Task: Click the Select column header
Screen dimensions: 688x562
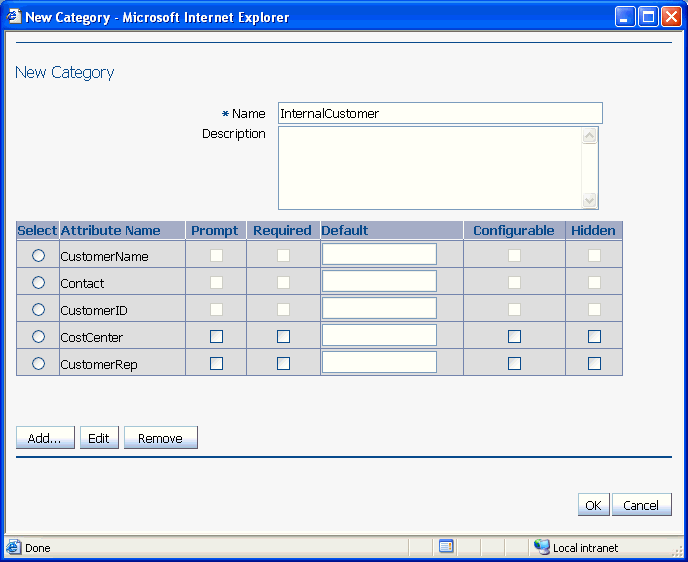Action: click(37, 230)
